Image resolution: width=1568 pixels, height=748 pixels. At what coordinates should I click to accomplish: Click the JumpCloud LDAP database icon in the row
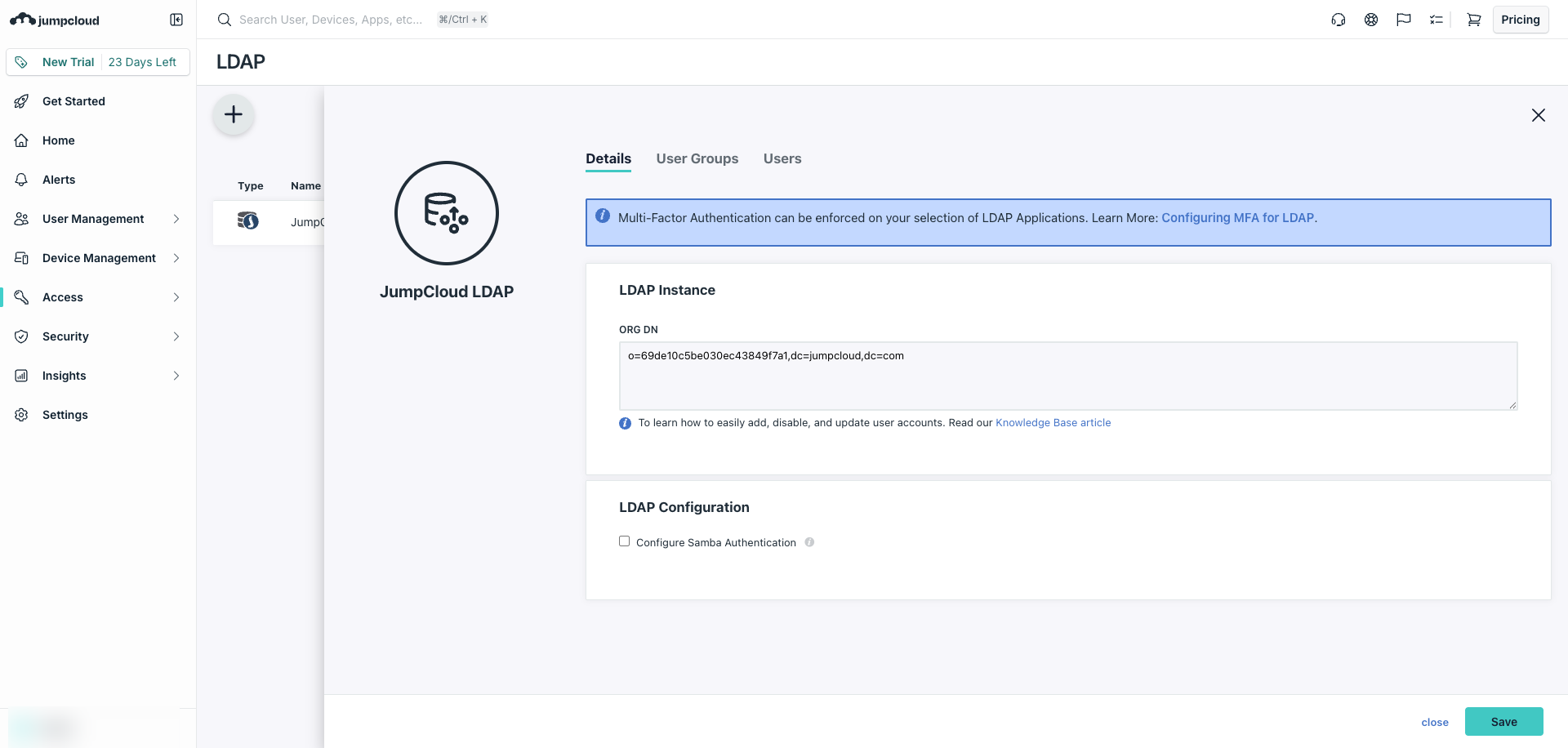[248, 221]
